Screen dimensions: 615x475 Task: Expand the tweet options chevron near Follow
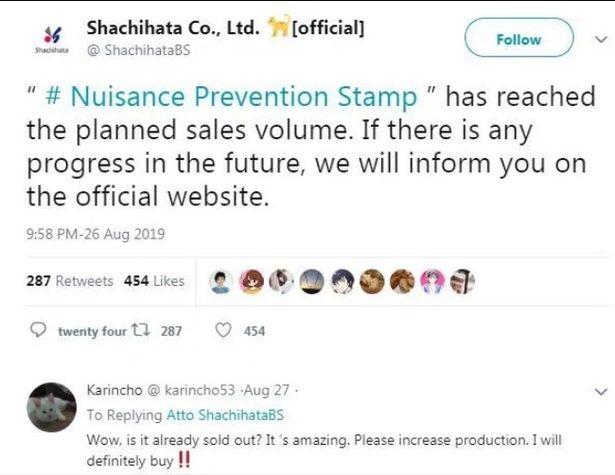click(601, 39)
